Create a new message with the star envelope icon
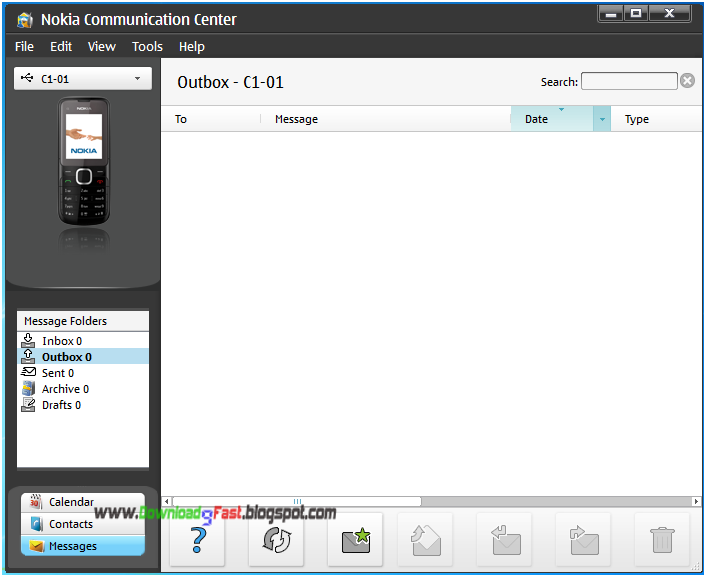706x578 pixels. (355, 540)
